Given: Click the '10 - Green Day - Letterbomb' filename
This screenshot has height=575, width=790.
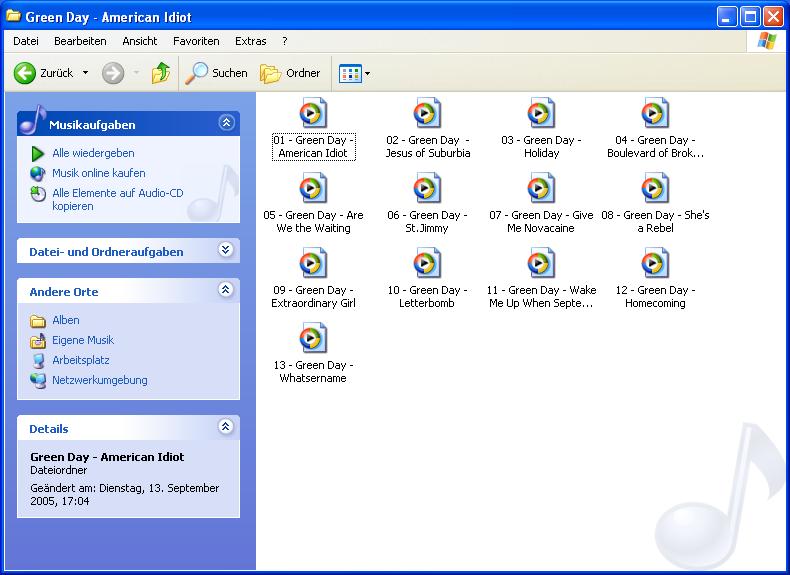Looking at the screenshot, I should point(427,297).
